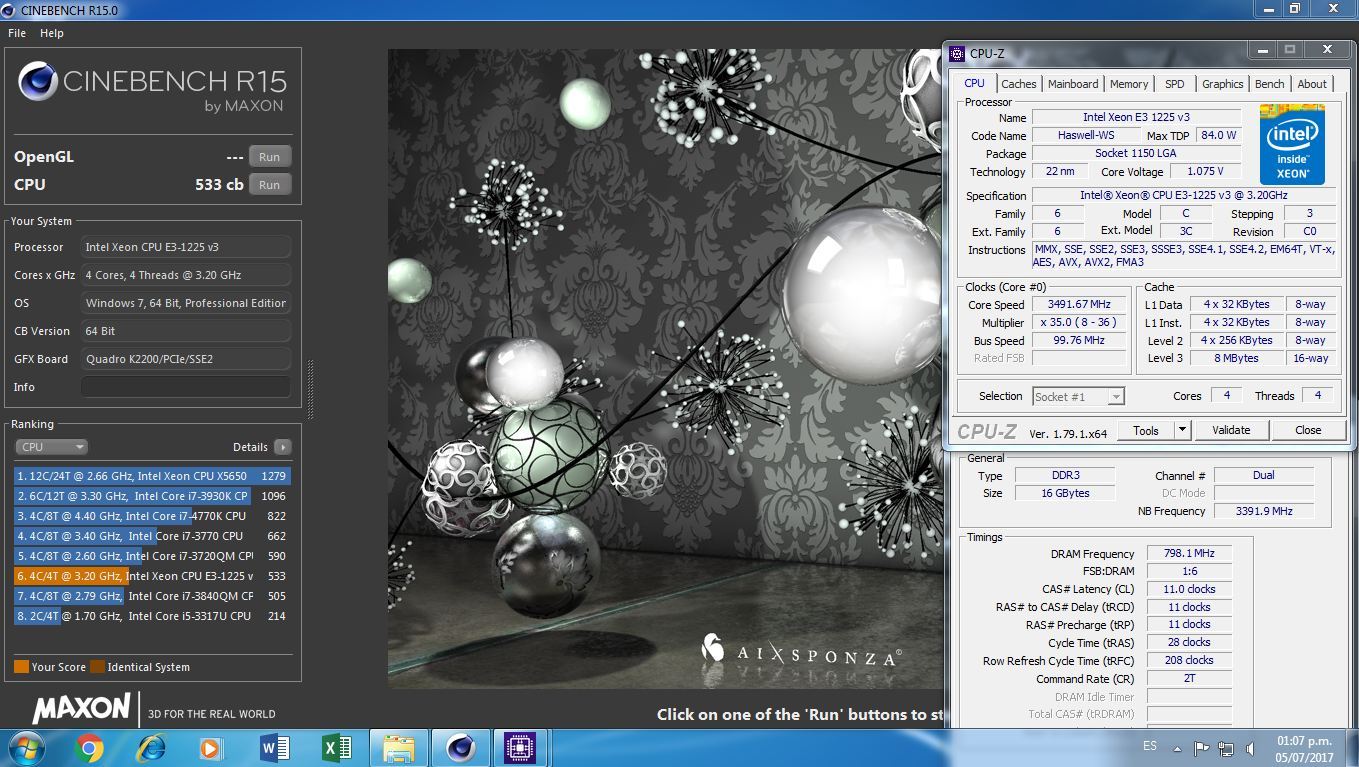Image resolution: width=1359 pixels, height=767 pixels.
Task: Click the OS Windows 7 field
Action: pyautogui.click(x=186, y=303)
